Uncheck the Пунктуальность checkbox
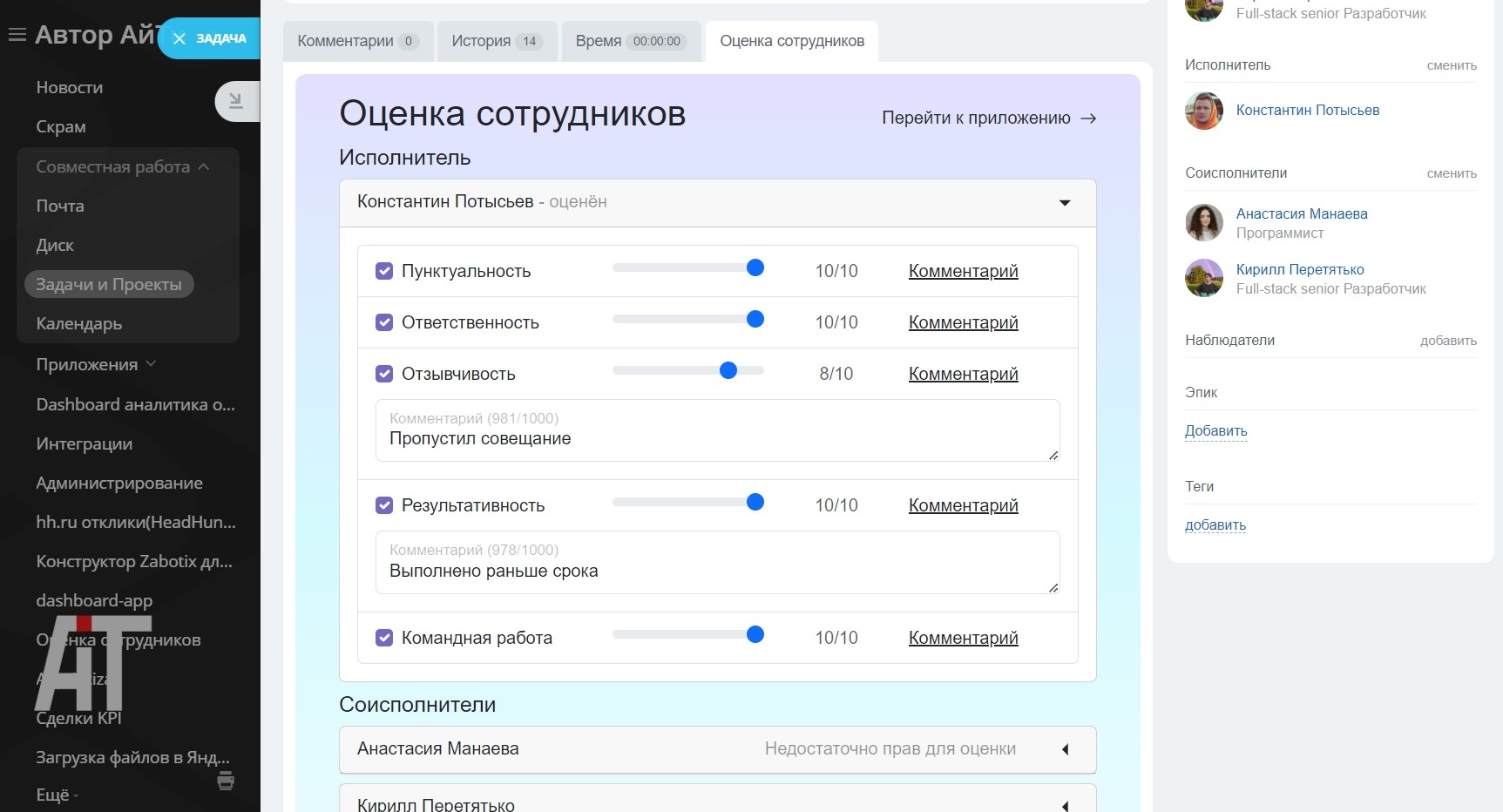Screen dimensions: 1503x812 [384, 271]
